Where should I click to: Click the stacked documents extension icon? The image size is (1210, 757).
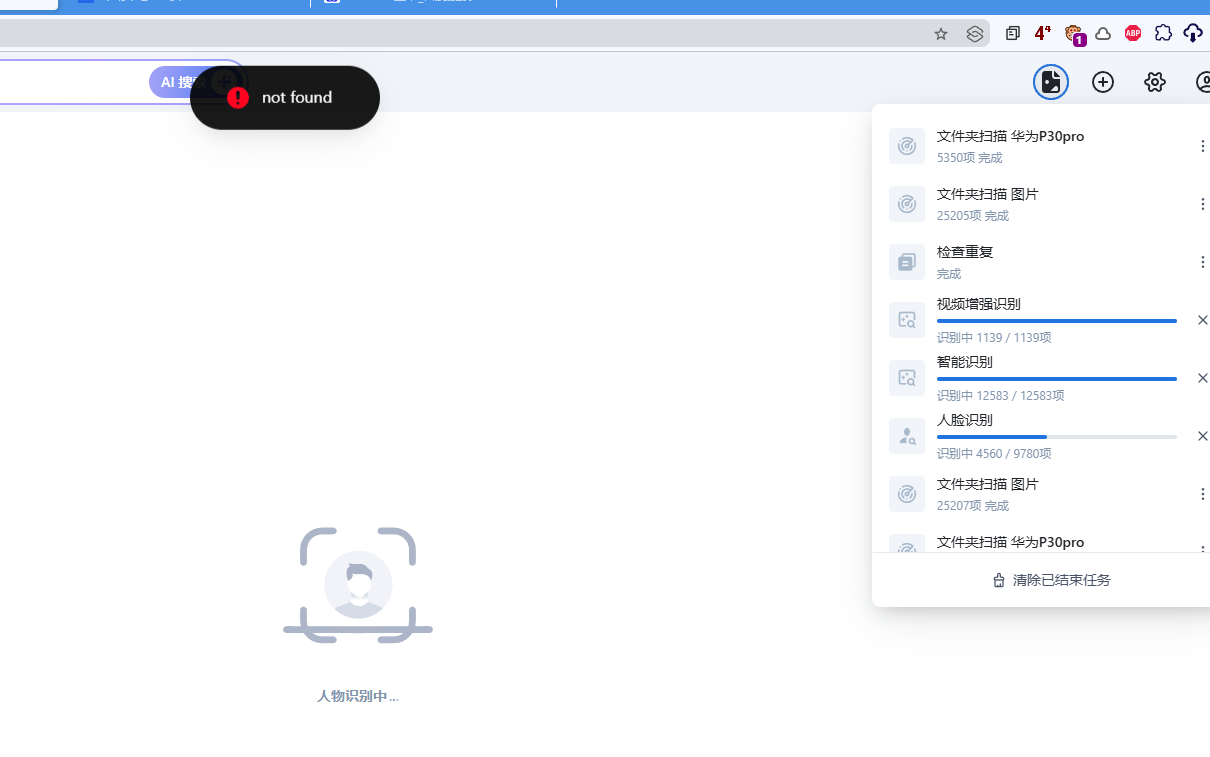click(x=1013, y=33)
